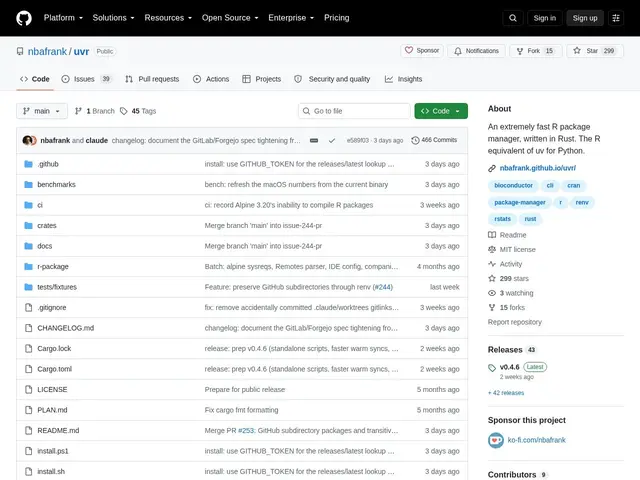Click the file icon for CHANGELOG.md
Image resolution: width=640 pixels, height=480 pixels.
point(28,328)
